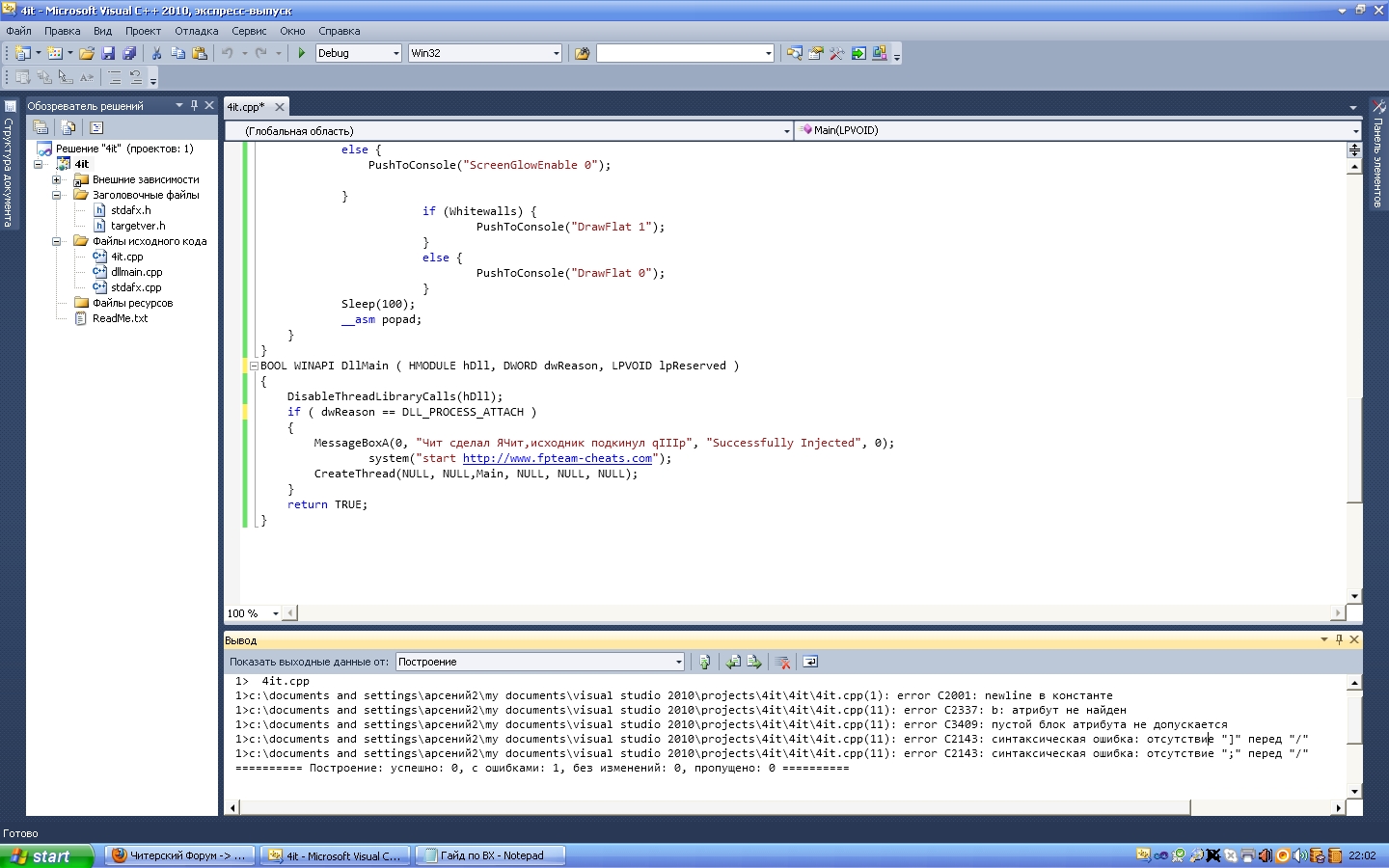Open the Debug configuration dropdown

click(395, 53)
